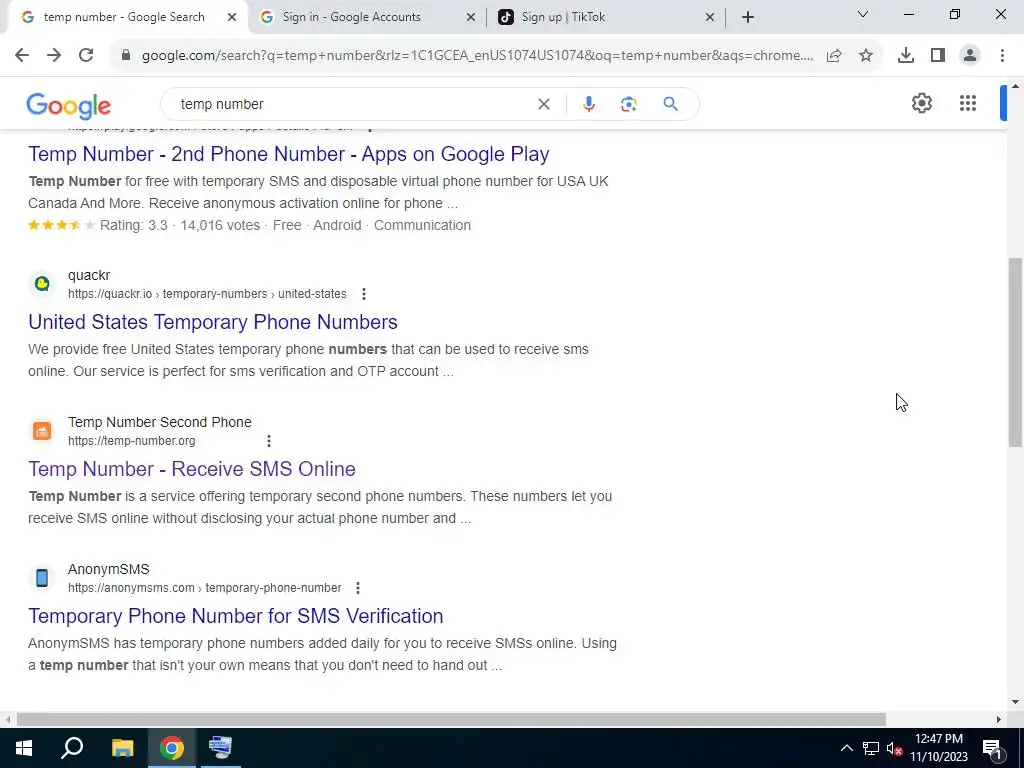Search by image with Google Lens

[628, 104]
